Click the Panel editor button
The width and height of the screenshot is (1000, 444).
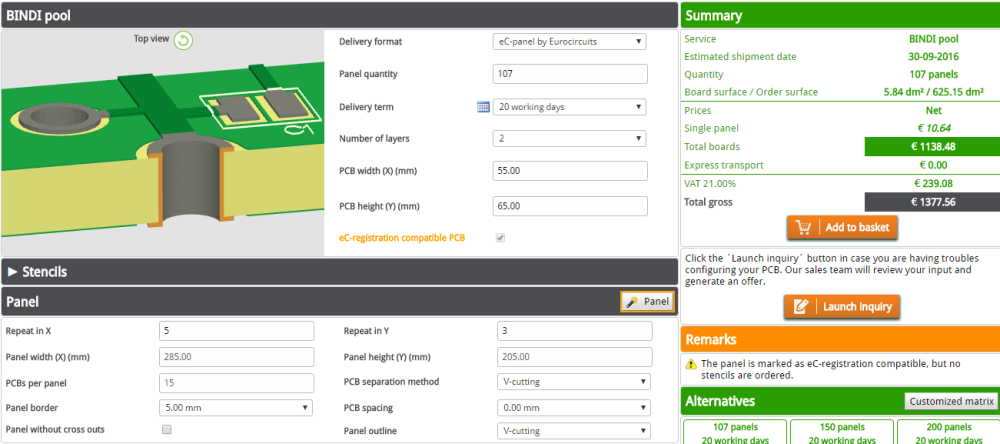pyautogui.click(x=647, y=301)
